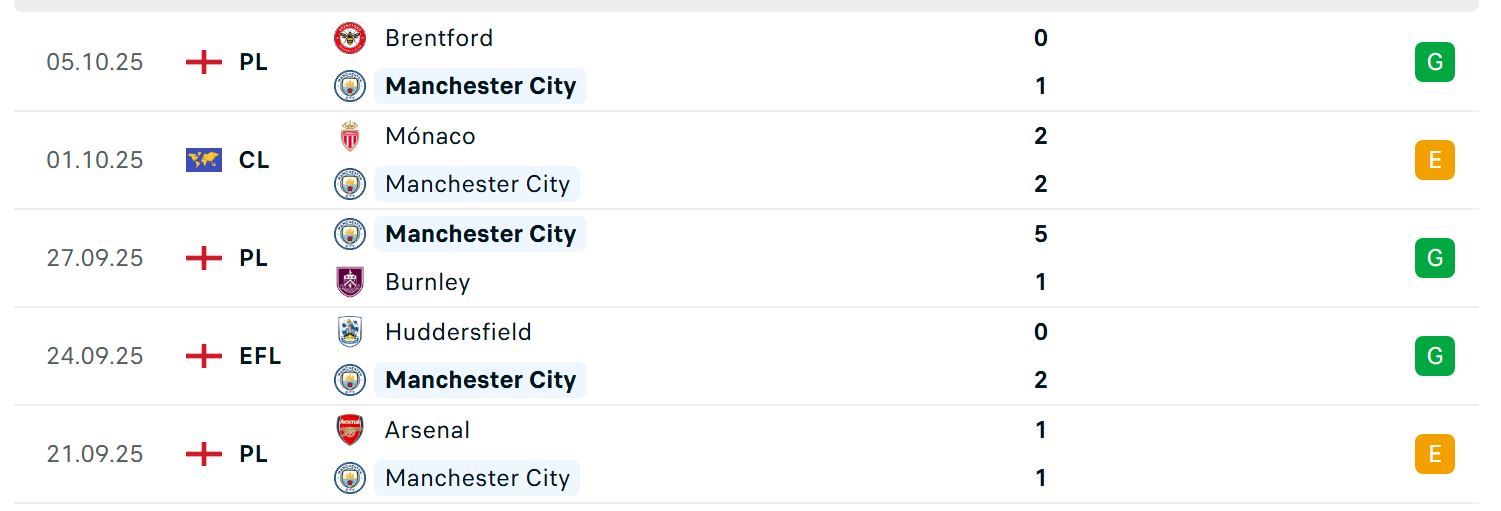Click the Mónaco club crest
The height and width of the screenshot is (511, 1501).
350,136
